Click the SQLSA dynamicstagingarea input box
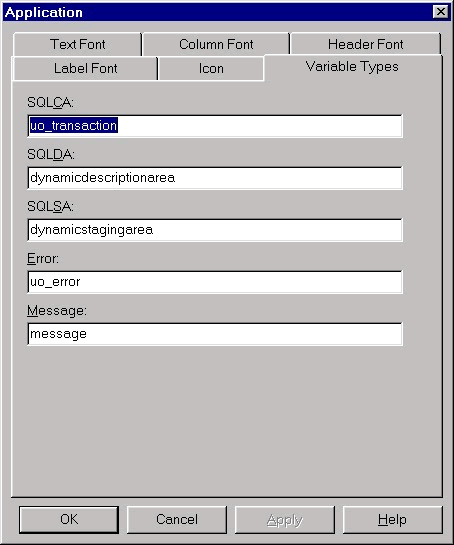 tap(215, 230)
